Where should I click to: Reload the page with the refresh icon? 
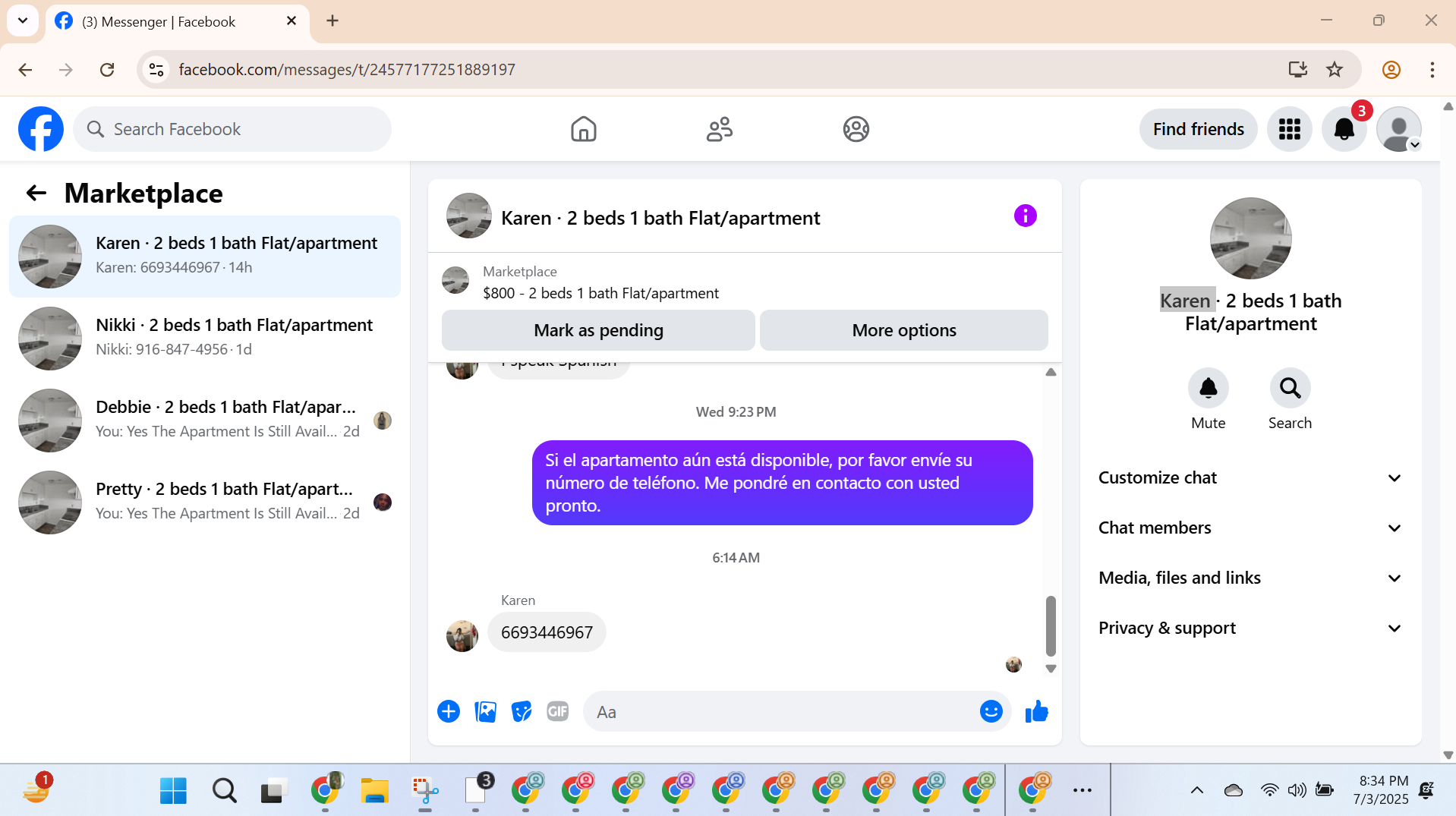pos(107,70)
